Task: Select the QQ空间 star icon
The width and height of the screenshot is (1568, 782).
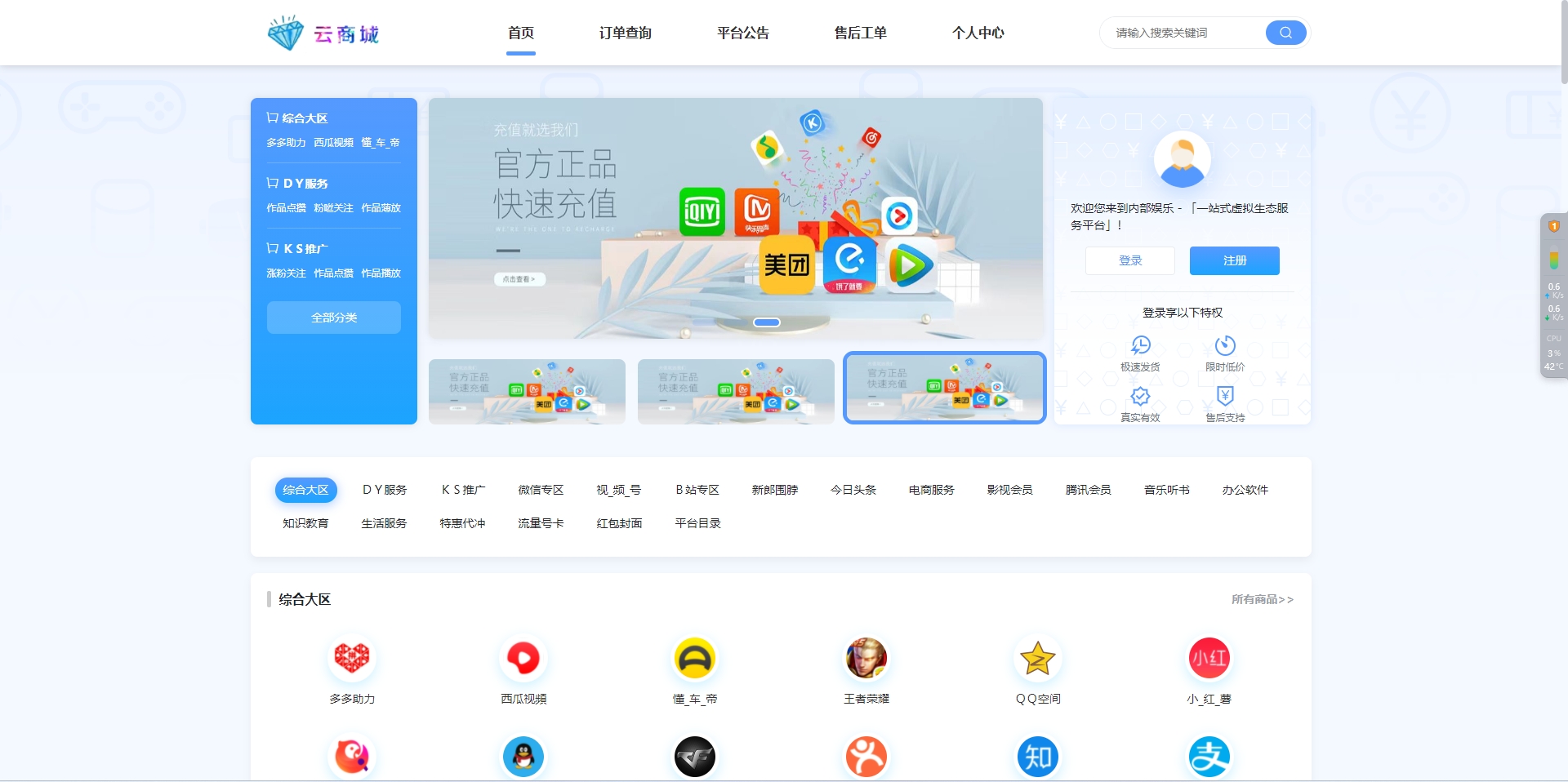Action: [x=1037, y=658]
